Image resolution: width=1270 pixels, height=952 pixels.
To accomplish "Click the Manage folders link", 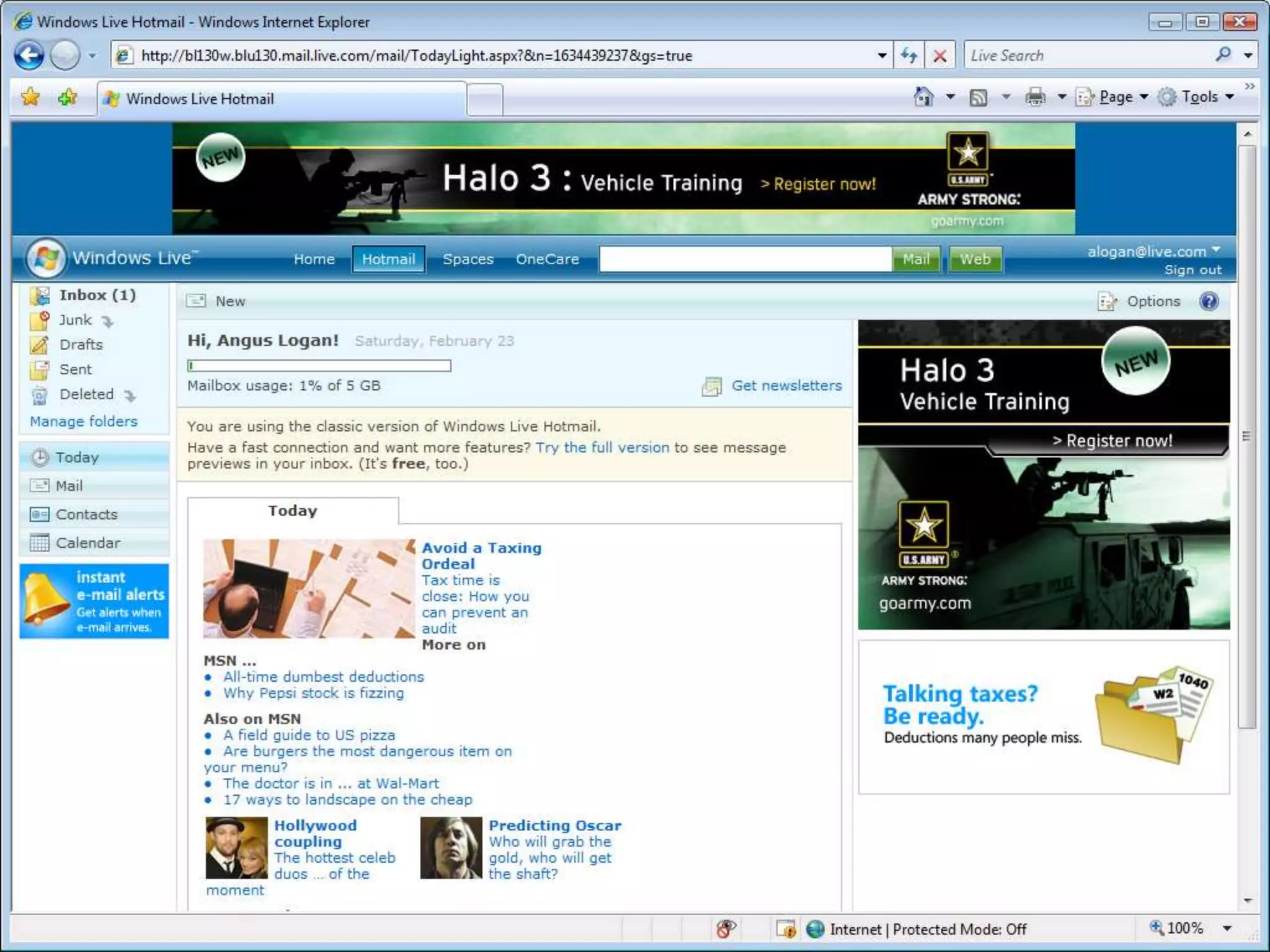I will (x=84, y=421).
